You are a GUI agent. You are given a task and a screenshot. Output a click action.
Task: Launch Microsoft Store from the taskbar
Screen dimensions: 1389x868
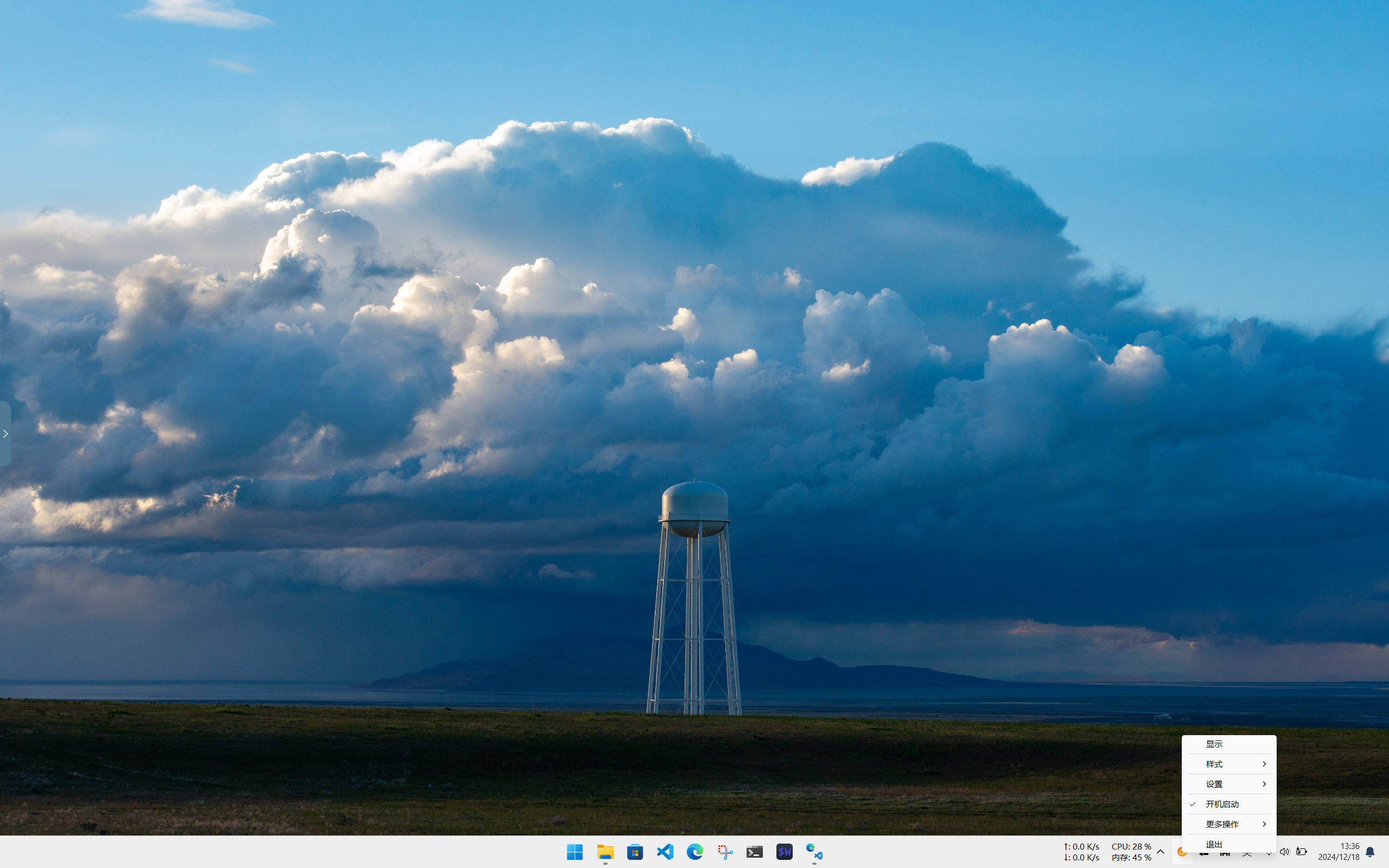635,852
